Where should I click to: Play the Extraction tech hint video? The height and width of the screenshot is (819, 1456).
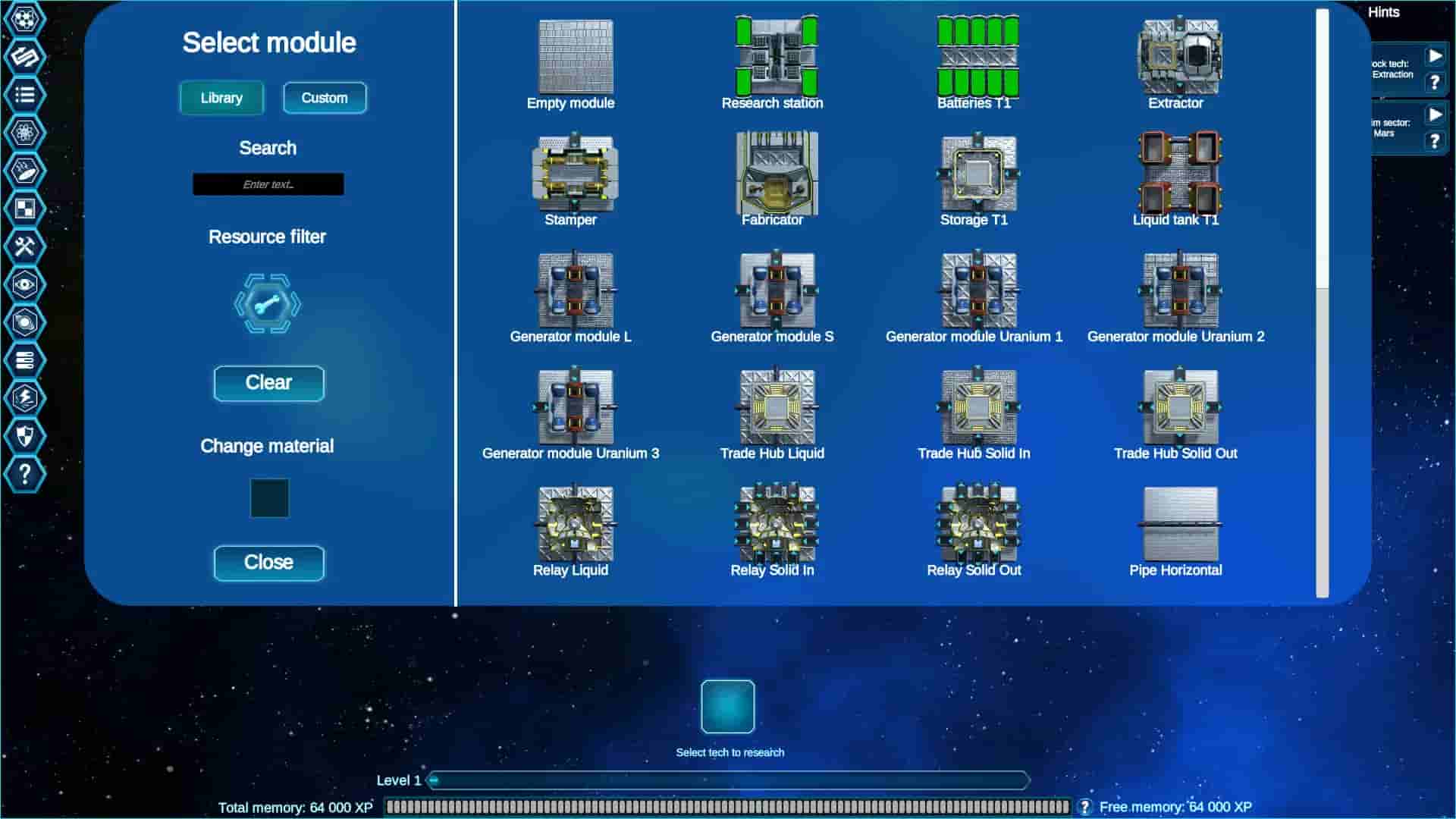tap(1436, 55)
